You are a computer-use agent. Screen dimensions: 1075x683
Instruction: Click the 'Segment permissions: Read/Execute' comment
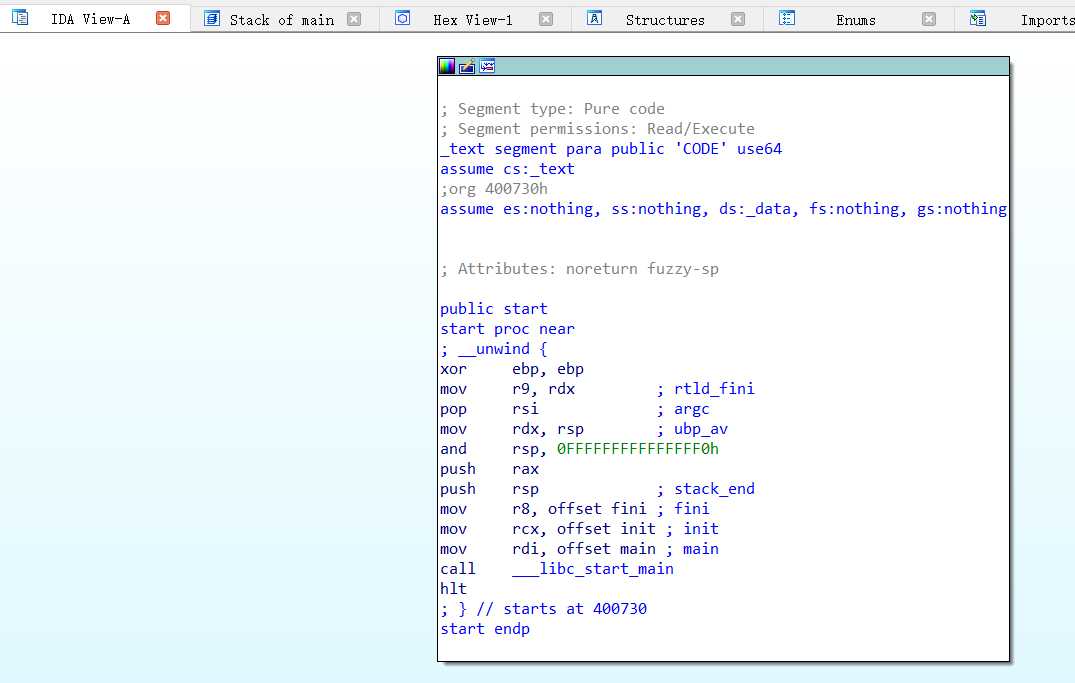pyautogui.click(x=597, y=128)
